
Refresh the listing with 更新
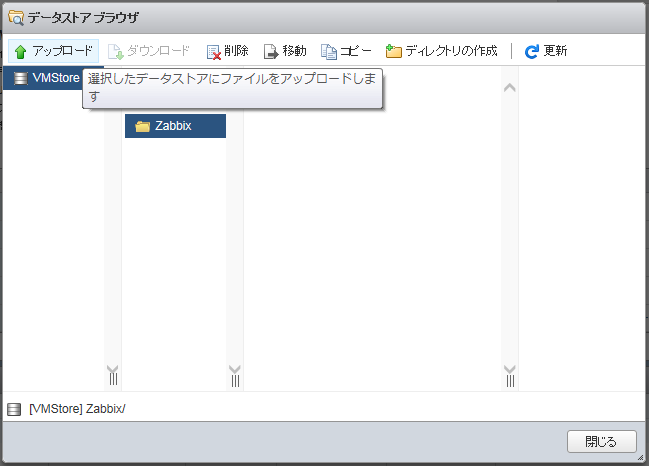[x=545, y=51]
